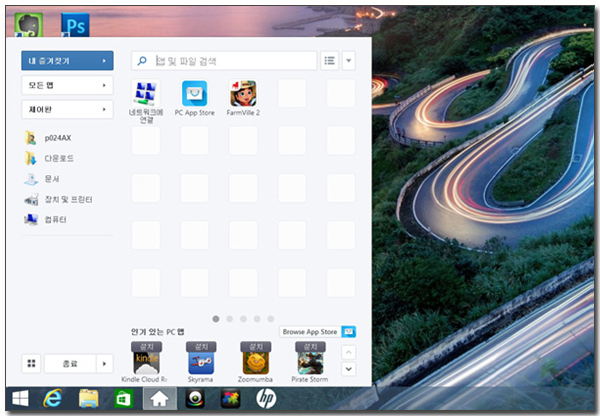Go to the fourth page dot
The image size is (600, 416).
257,319
